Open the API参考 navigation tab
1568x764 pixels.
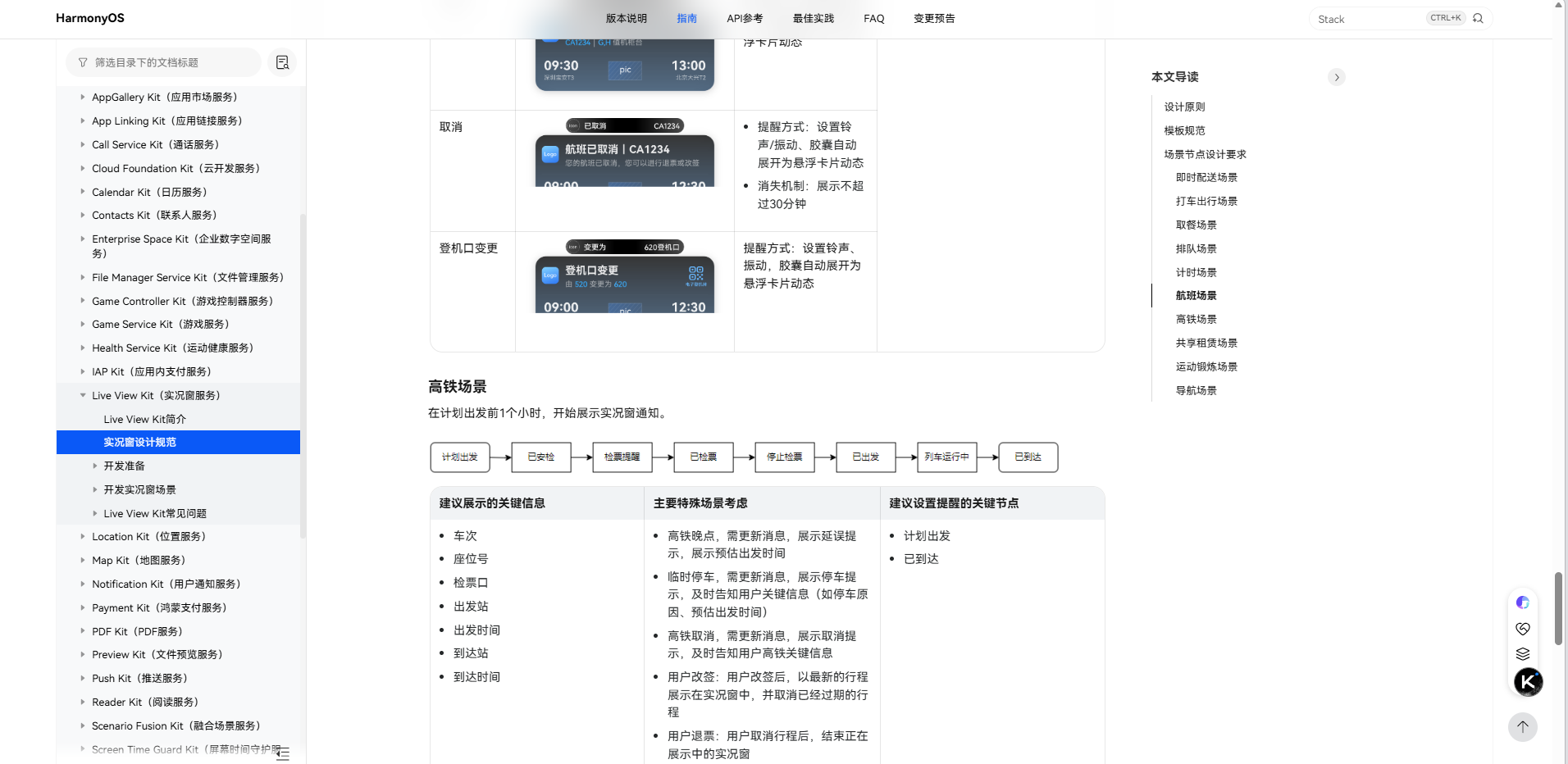tap(744, 18)
